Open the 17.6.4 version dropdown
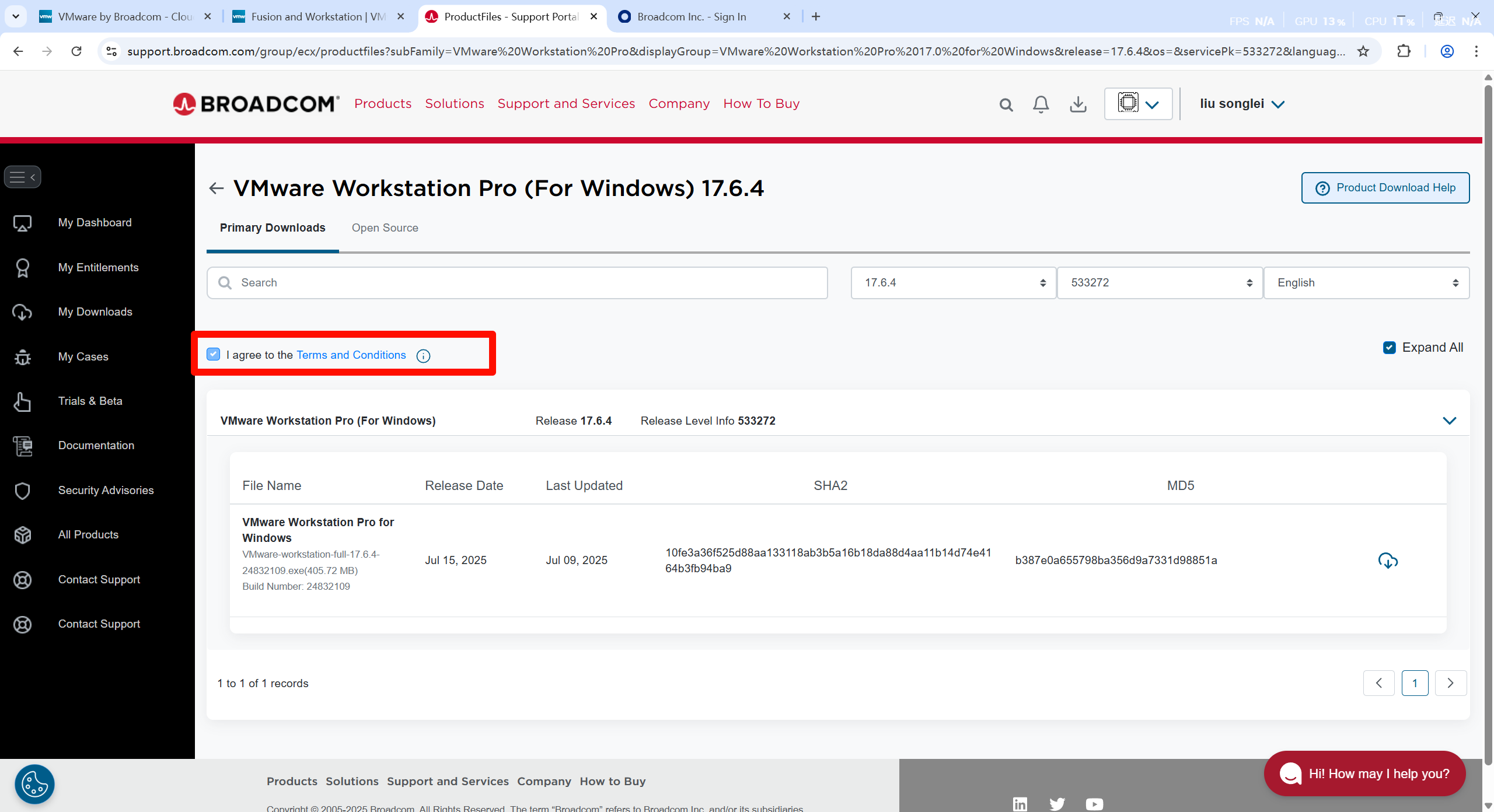Screen dimensions: 1494x812 (x=953, y=283)
